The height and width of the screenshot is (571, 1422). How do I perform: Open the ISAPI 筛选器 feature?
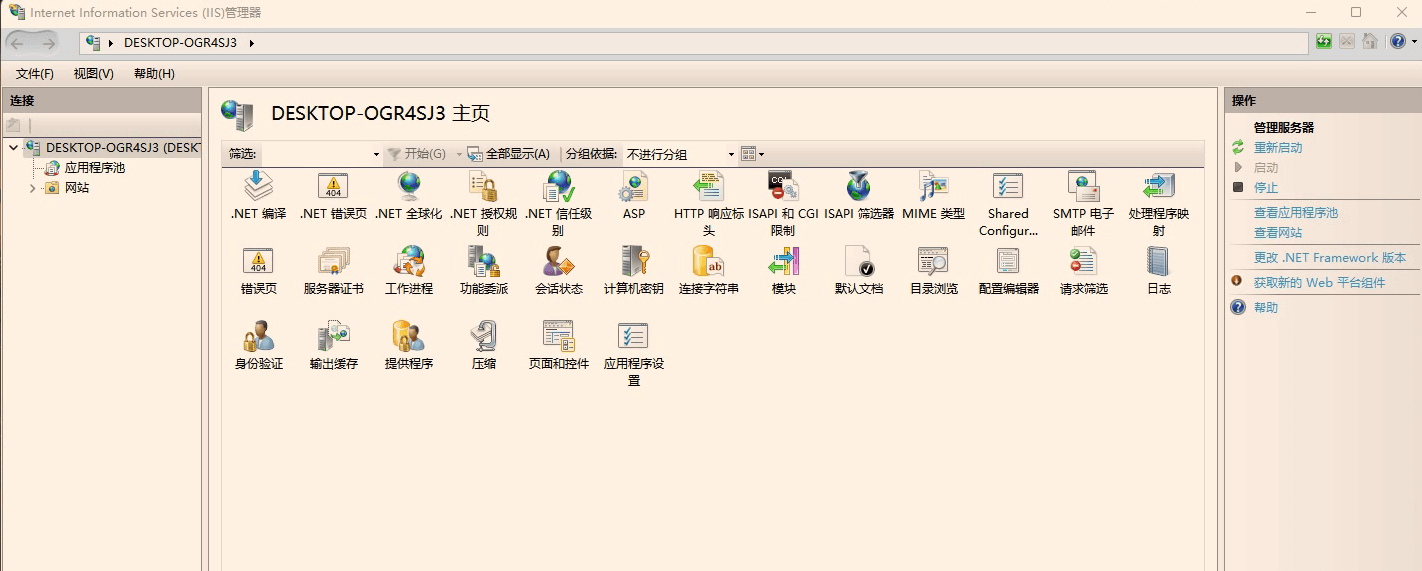[859, 196]
